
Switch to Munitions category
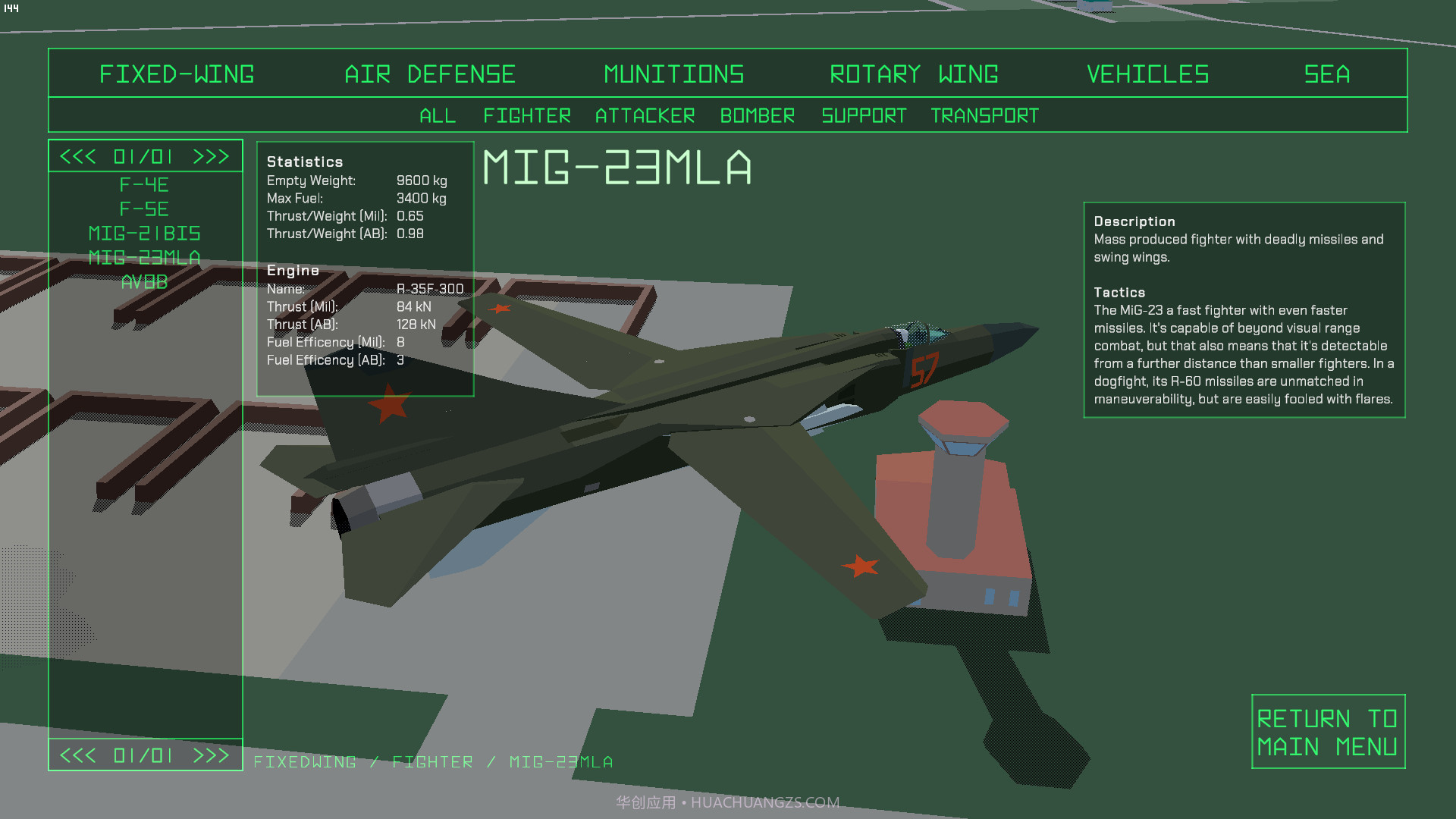(x=673, y=74)
